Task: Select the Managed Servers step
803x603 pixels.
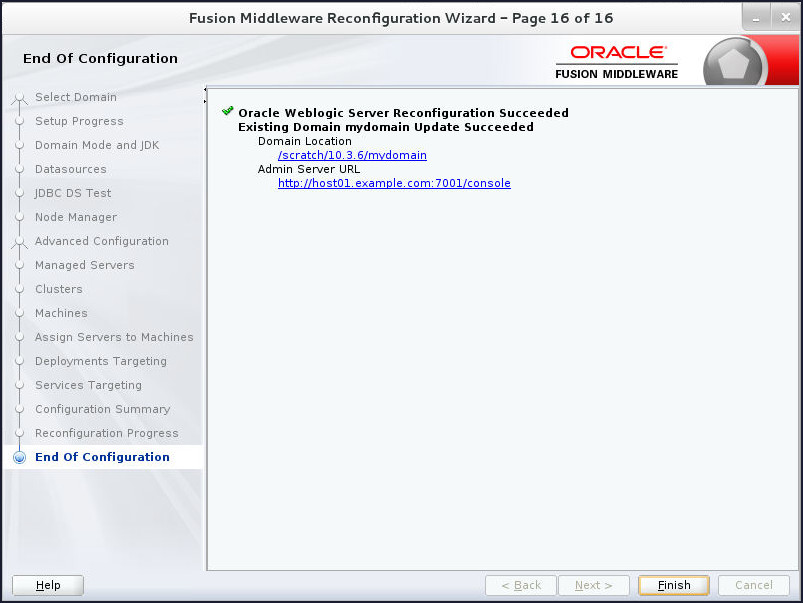Action: [x=84, y=265]
